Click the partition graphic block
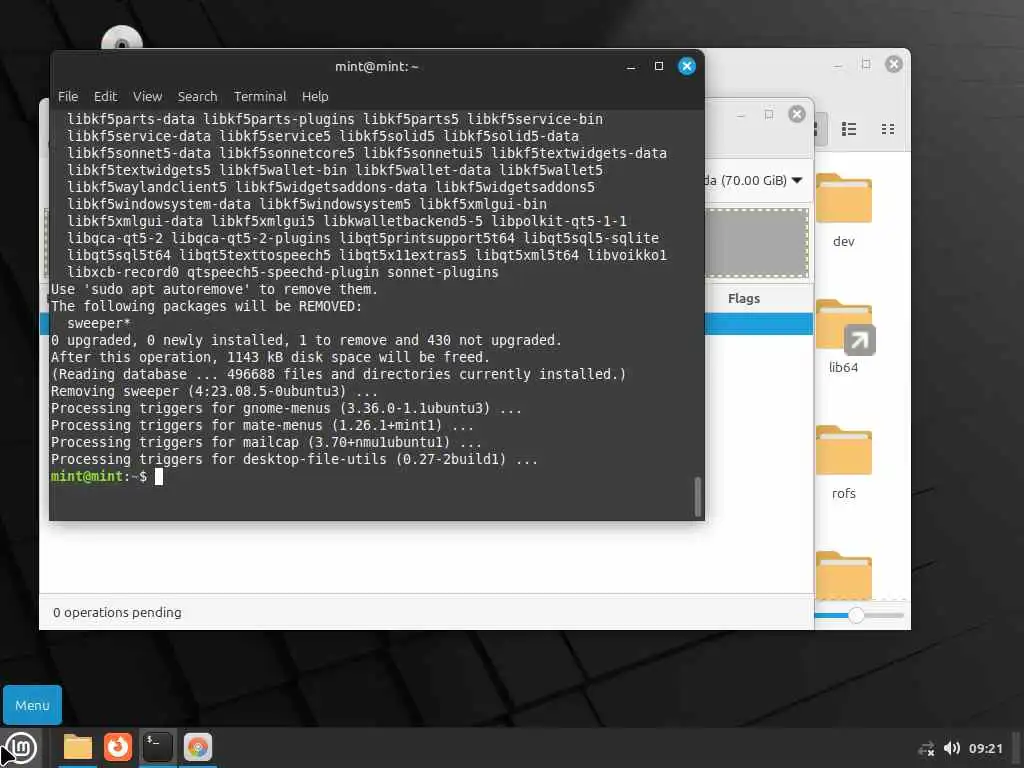This screenshot has height=768, width=1024. pos(757,243)
